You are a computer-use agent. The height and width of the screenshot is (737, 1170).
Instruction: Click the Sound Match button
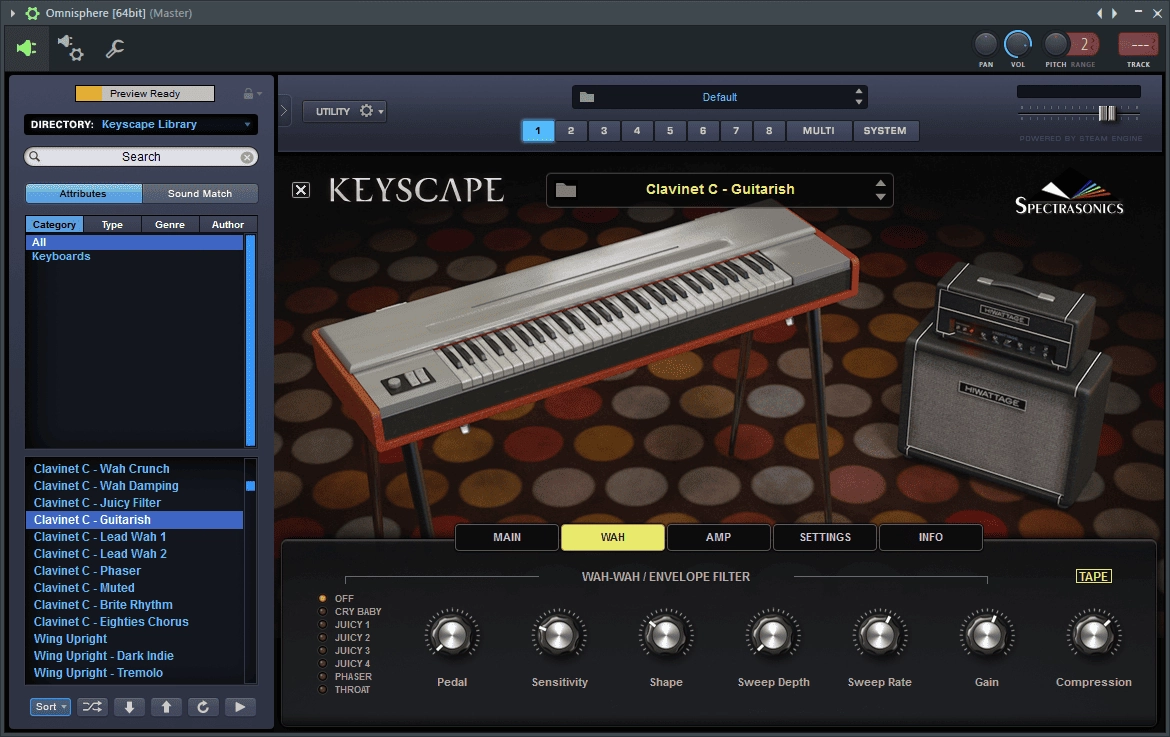(200, 193)
